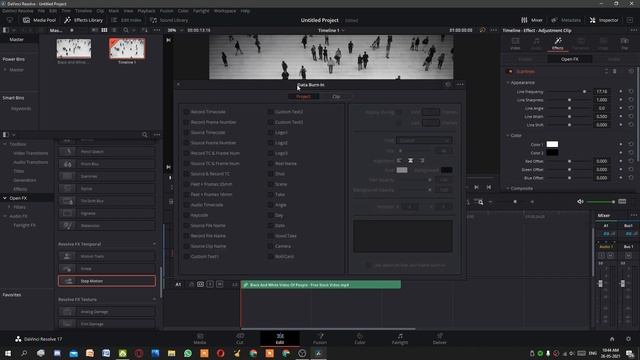Open Color 2 black swatch

pos(552,153)
